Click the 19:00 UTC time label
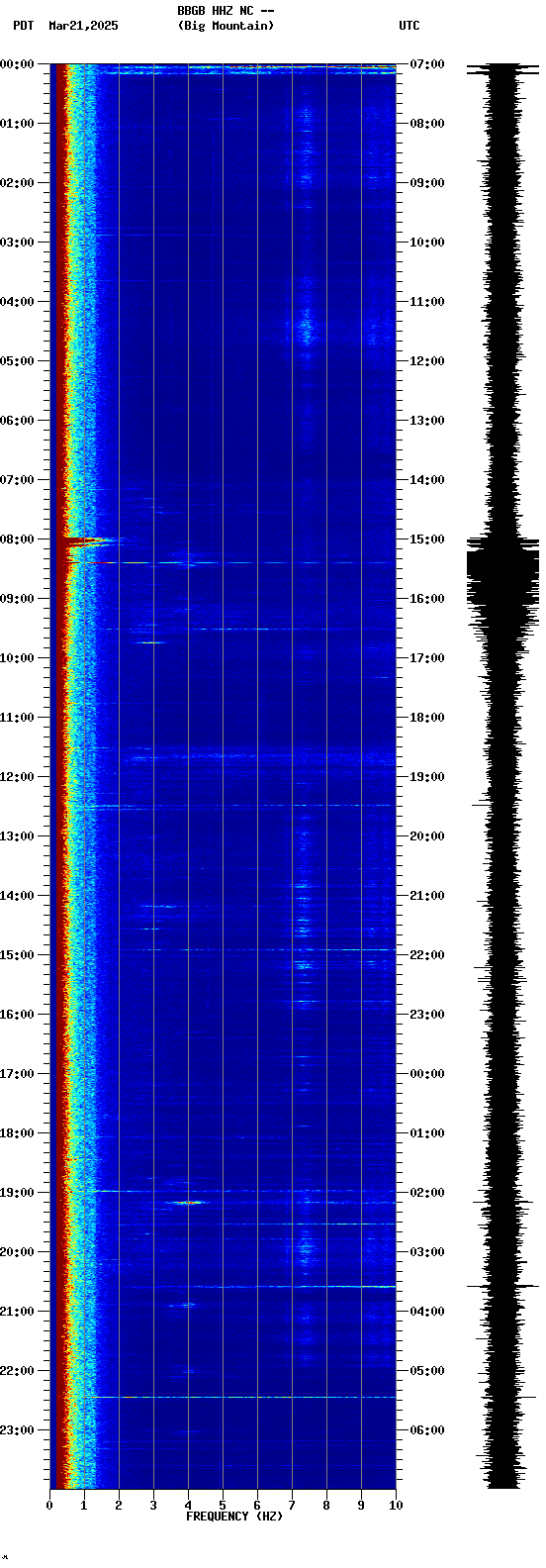This screenshot has width=546, height=1568. [427, 777]
